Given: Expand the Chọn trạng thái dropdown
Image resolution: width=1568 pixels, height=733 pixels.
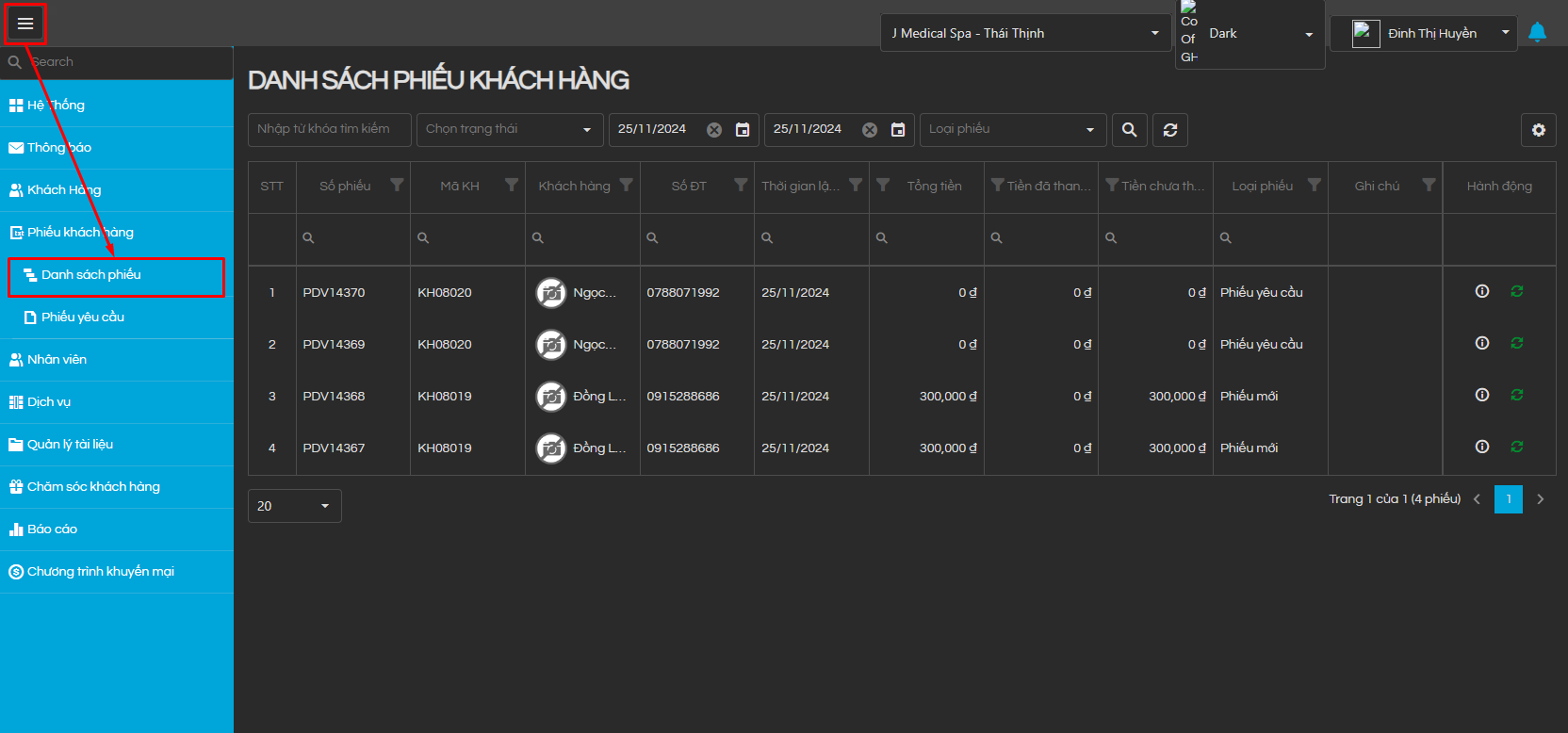Looking at the screenshot, I should tap(509, 130).
